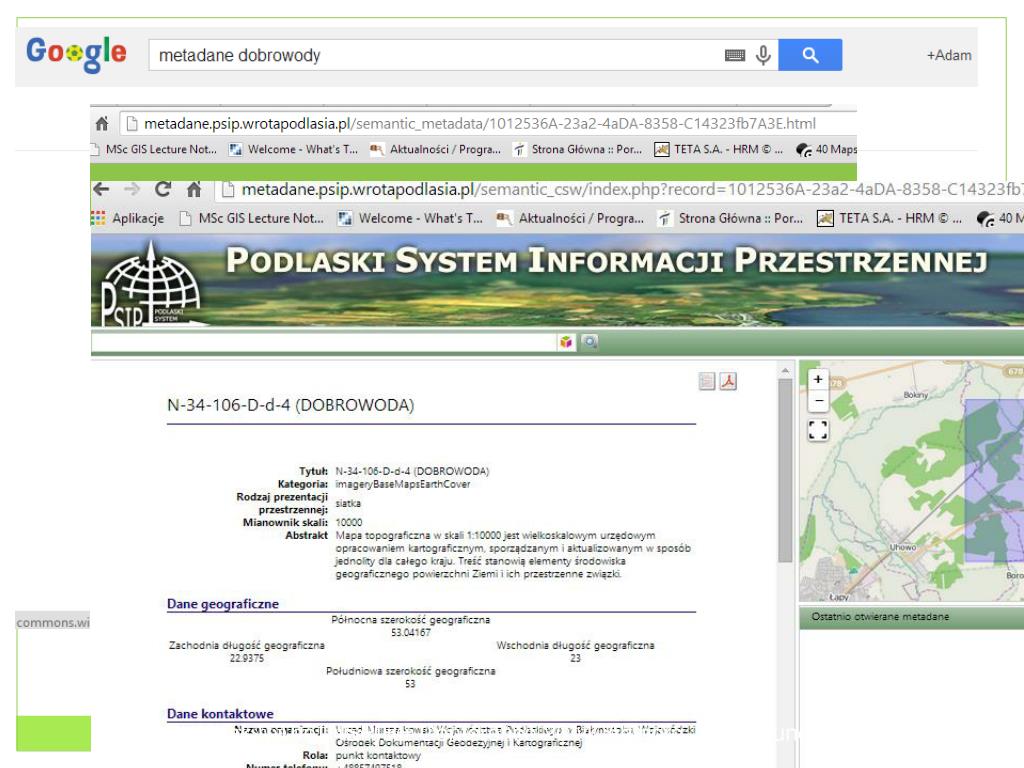The image size is (1024, 768).
Task: Click the metadata panel vertical scrollbar thumb
Action: [785, 470]
